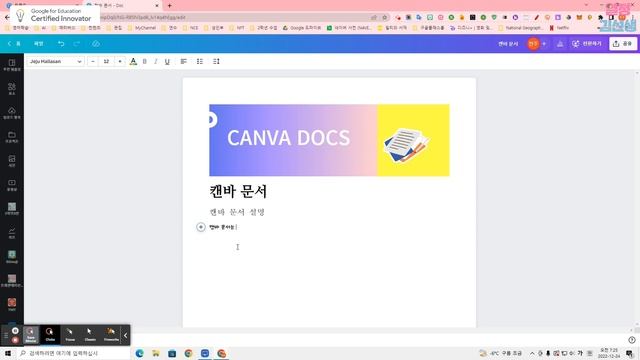
Task: Increase font size with the plus button
Action: tap(120, 61)
